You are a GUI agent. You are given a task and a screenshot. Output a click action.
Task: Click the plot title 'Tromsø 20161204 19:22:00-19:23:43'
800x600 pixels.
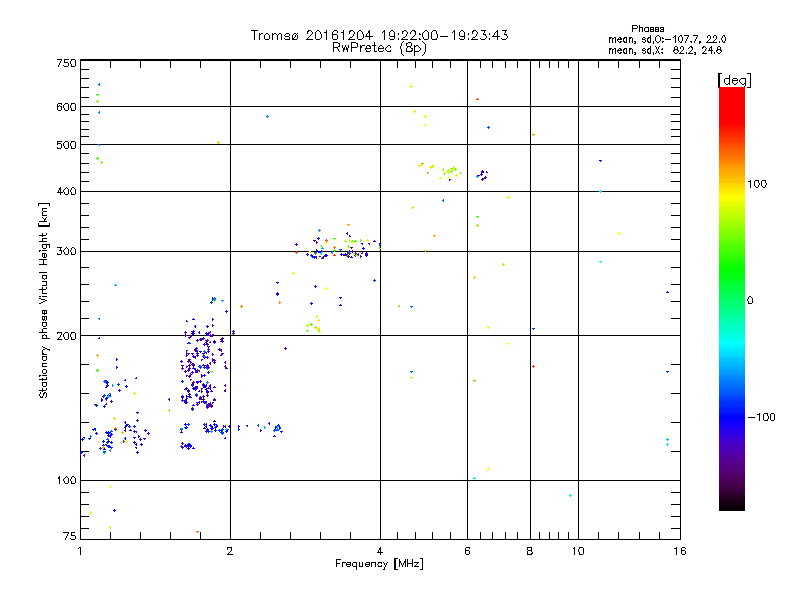379,35
